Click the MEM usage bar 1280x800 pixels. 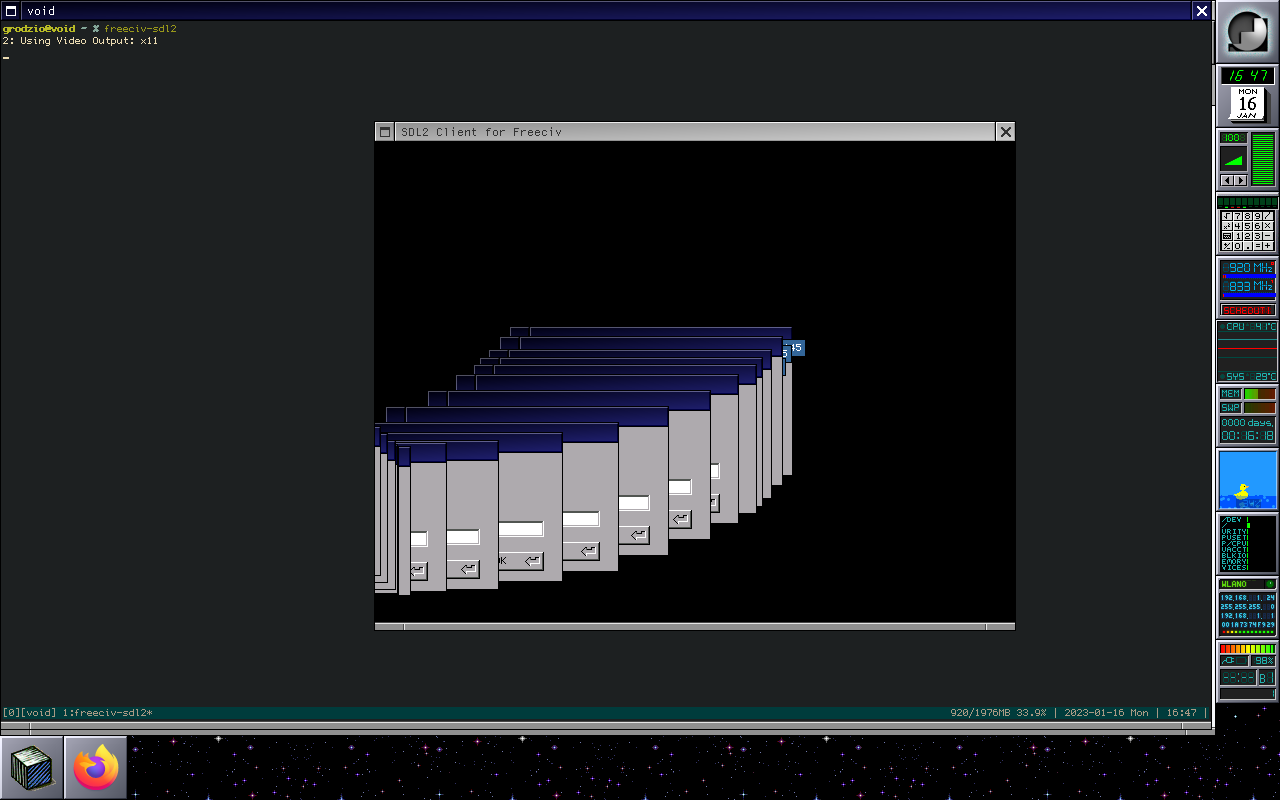[x=1260, y=394]
